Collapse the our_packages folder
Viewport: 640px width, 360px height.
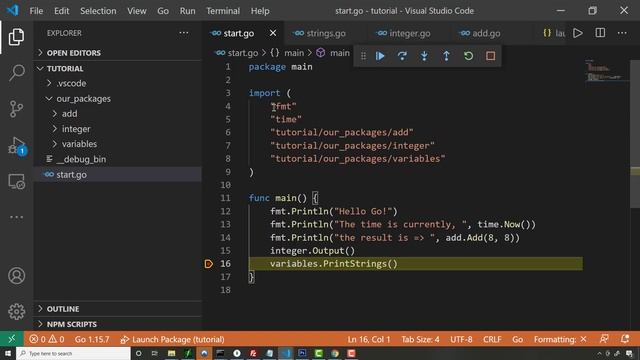pyautogui.click(x=118, y=99)
